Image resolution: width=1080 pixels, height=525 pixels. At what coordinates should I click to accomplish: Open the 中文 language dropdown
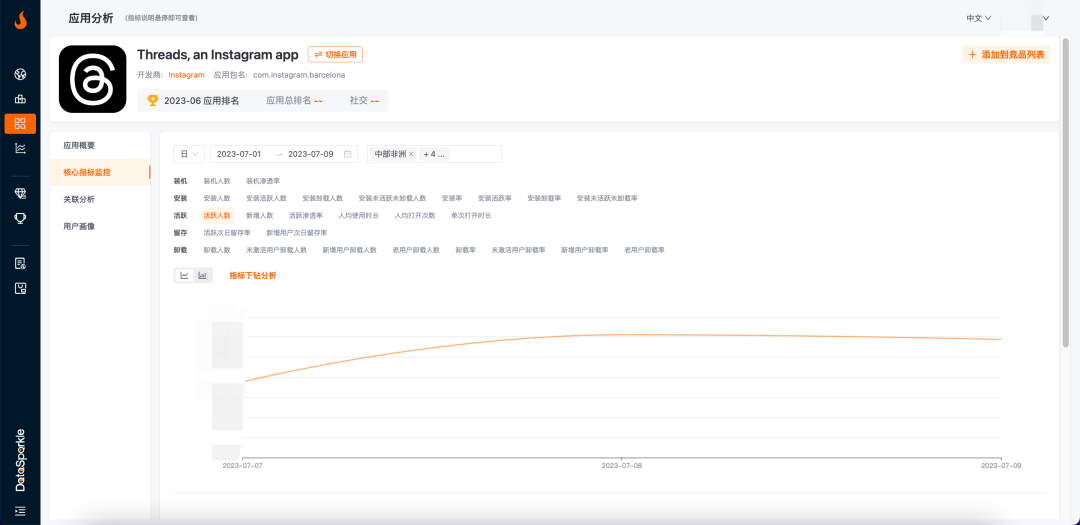click(x=978, y=18)
